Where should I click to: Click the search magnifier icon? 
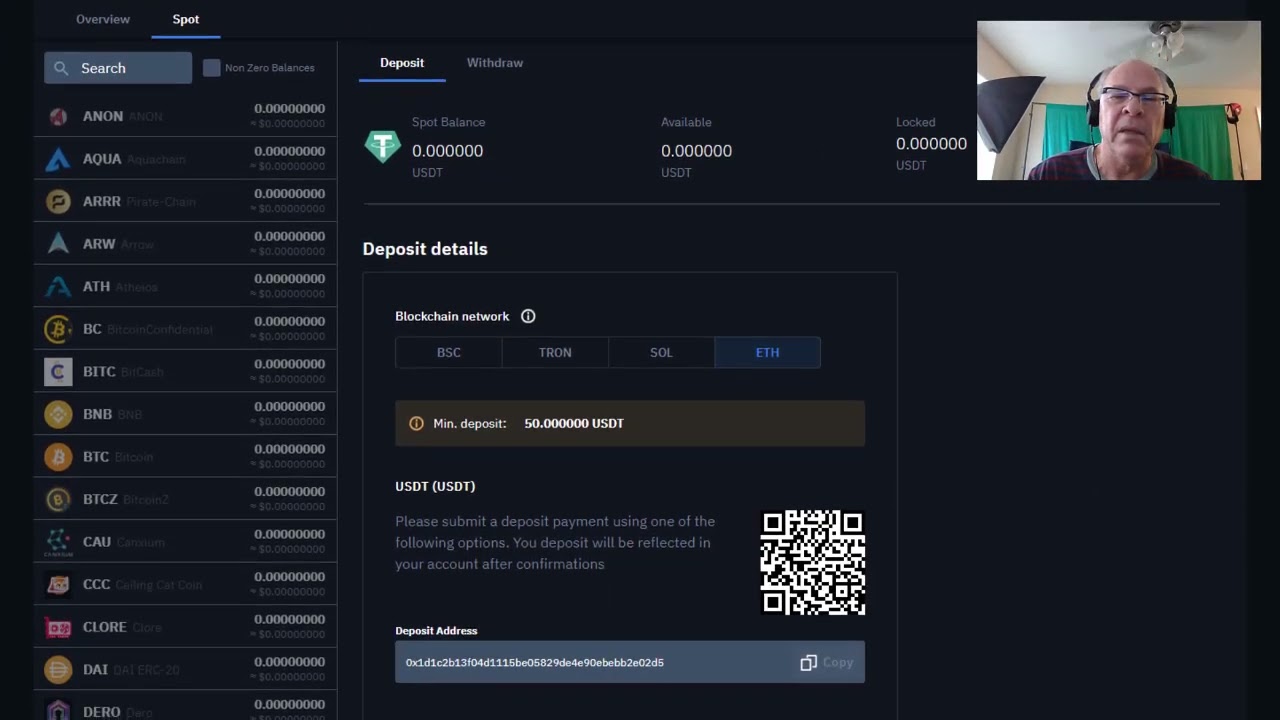point(61,68)
